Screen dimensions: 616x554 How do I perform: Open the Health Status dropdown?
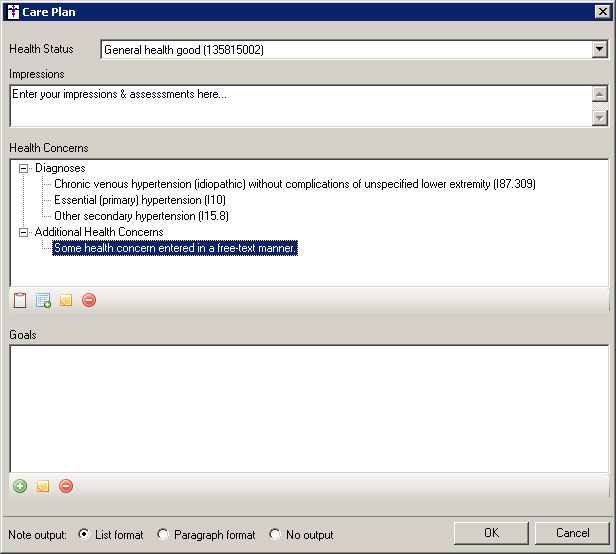(599, 49)
